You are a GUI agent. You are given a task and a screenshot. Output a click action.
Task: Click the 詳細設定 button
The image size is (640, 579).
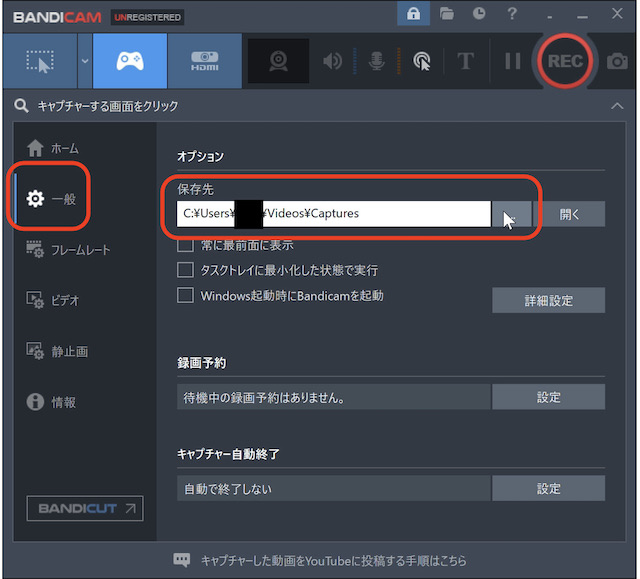549,300
